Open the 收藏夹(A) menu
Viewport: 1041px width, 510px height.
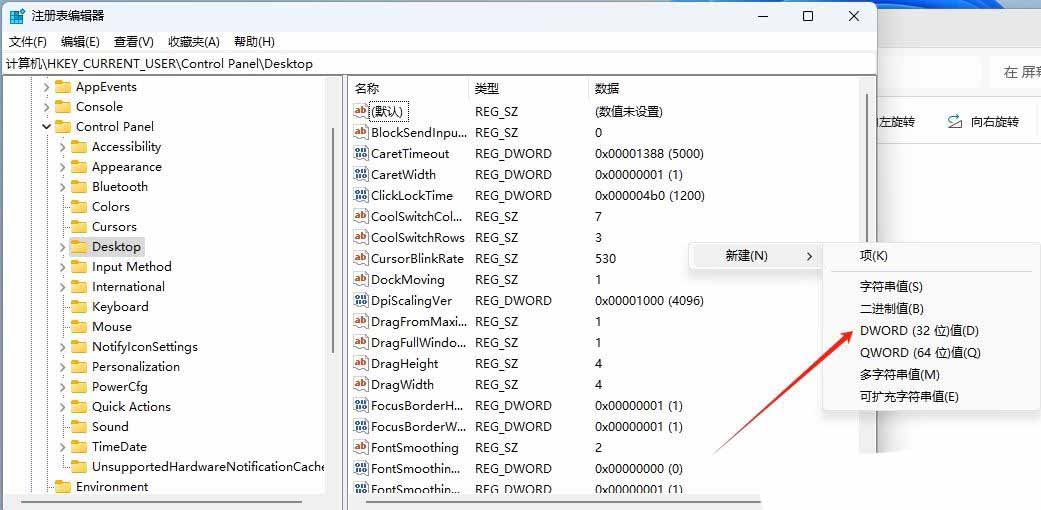193,42
